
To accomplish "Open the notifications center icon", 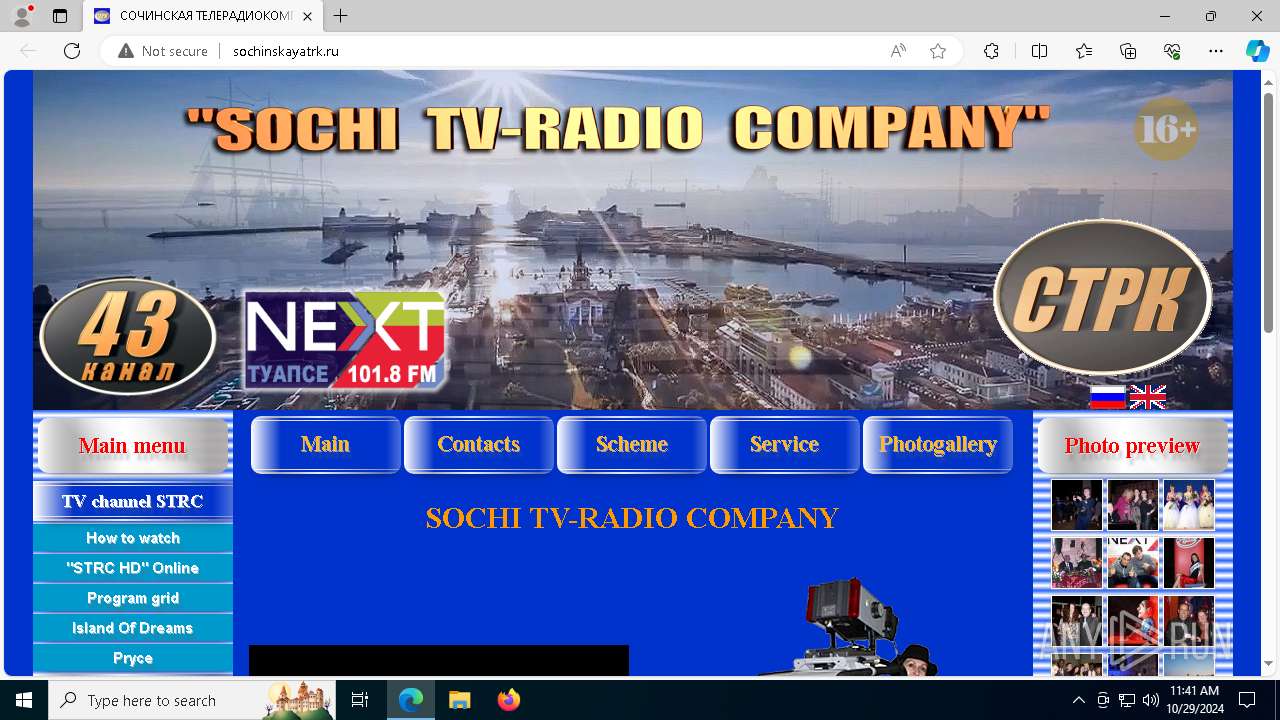I will pos(1247,700).
